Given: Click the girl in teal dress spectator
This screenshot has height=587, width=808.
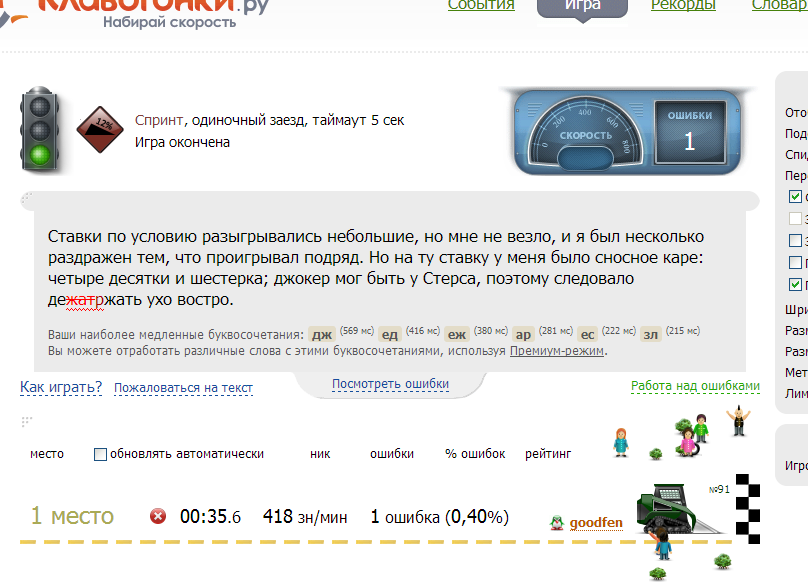Looking at the screenshot, I should point(621,442).
